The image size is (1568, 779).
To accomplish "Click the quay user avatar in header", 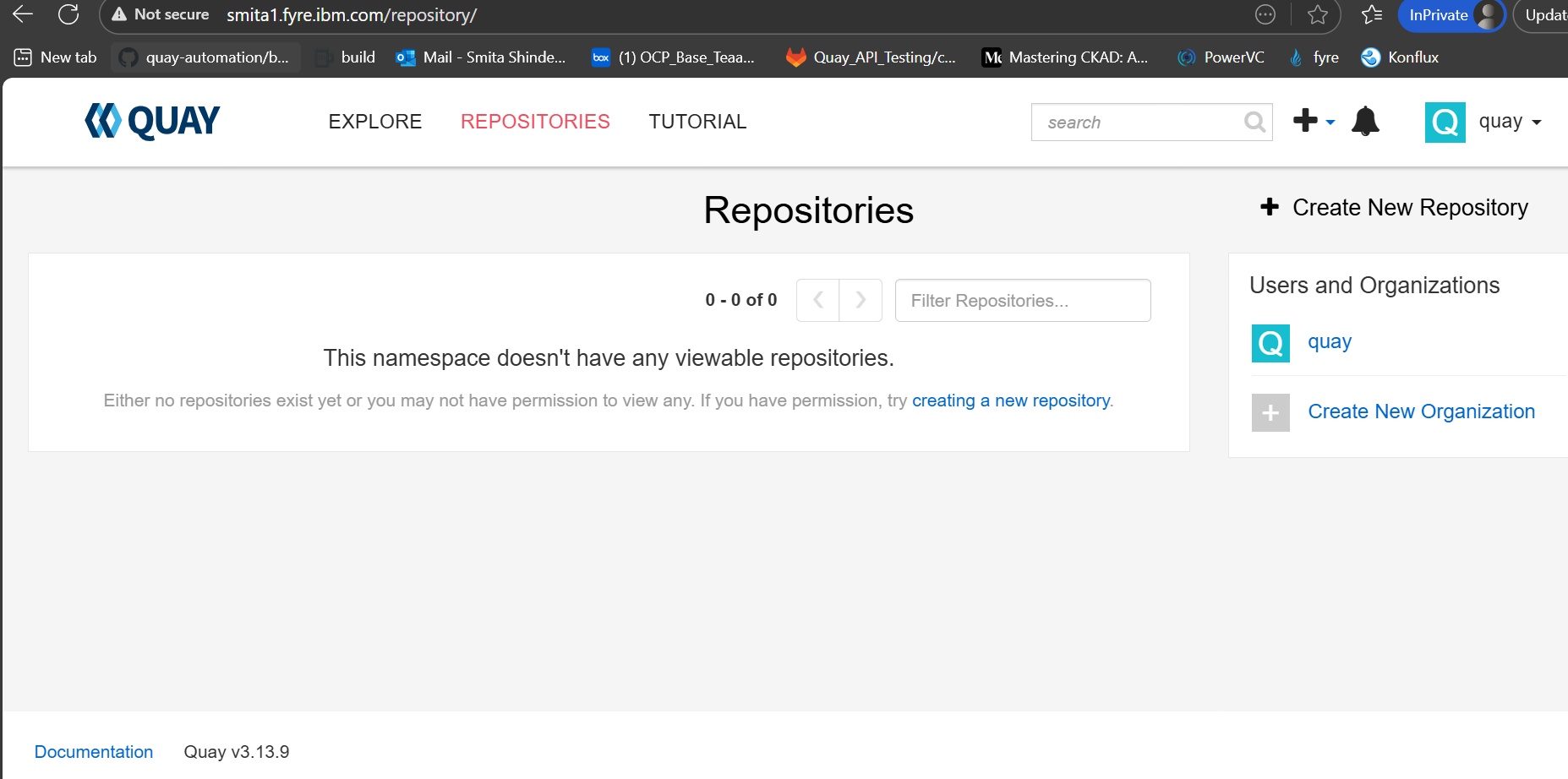I will [1445, 123].
